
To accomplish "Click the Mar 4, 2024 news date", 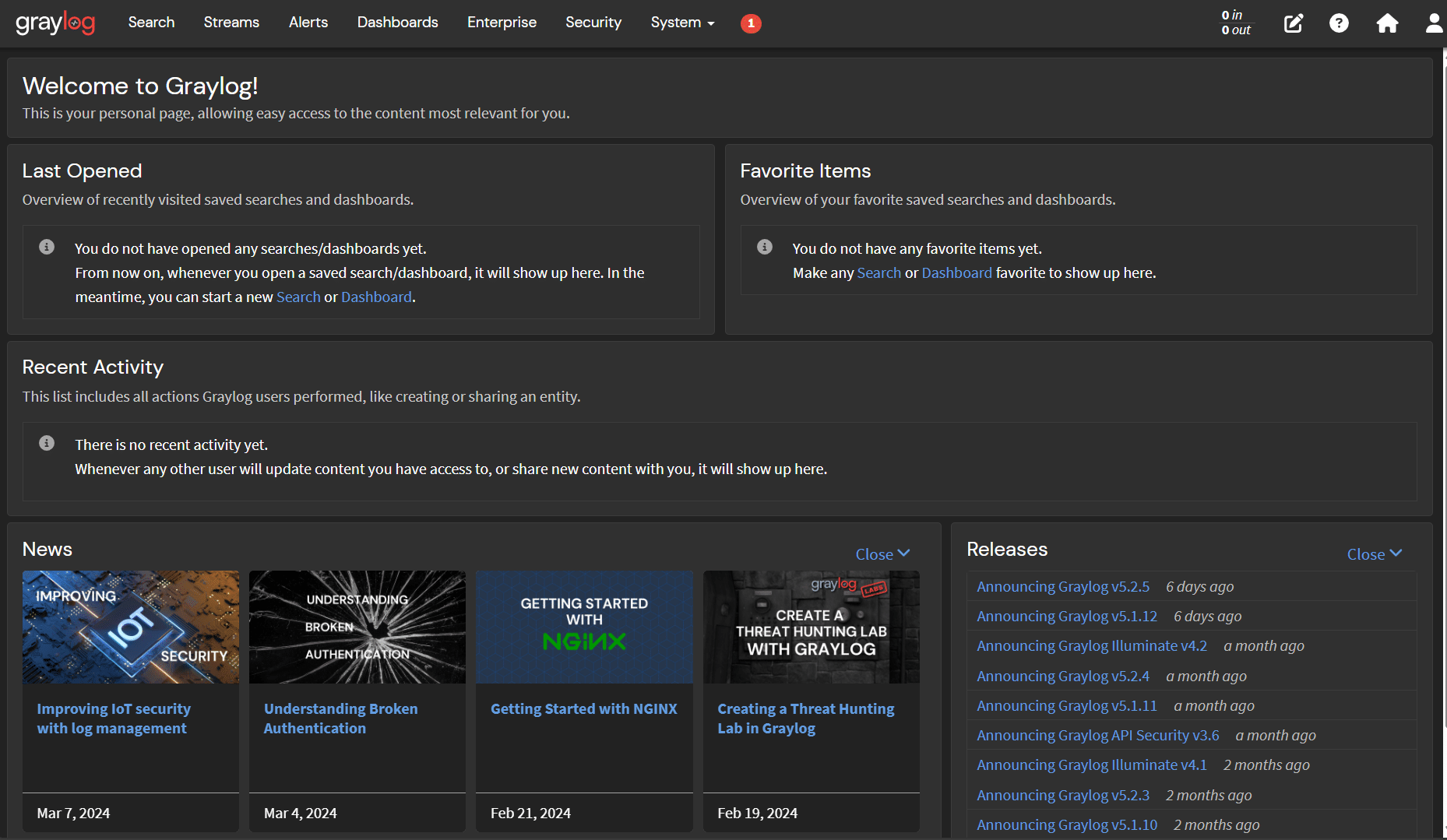I will (301, 813).
